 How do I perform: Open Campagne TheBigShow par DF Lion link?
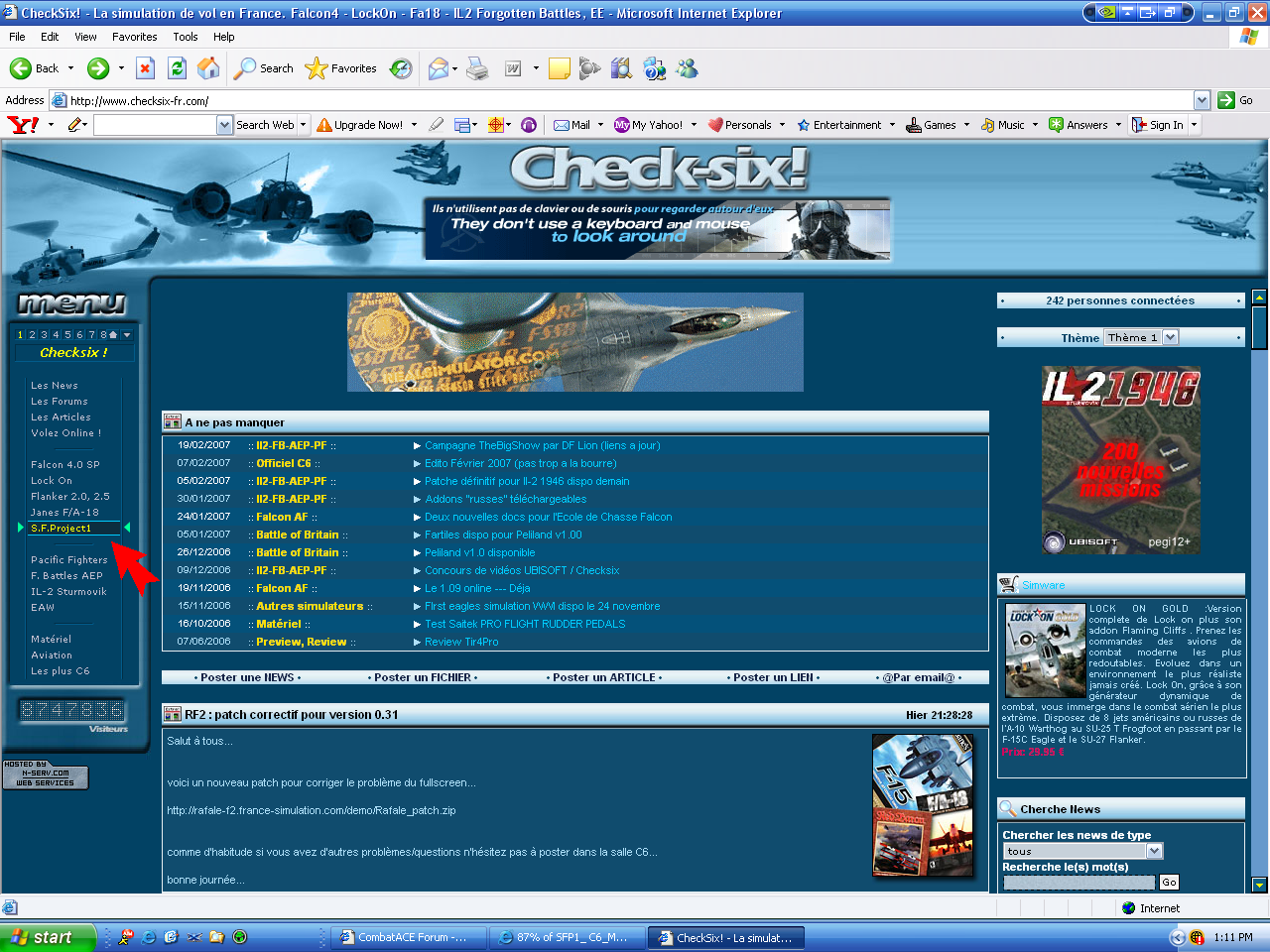pyautogui.click(x=543, y=446)
